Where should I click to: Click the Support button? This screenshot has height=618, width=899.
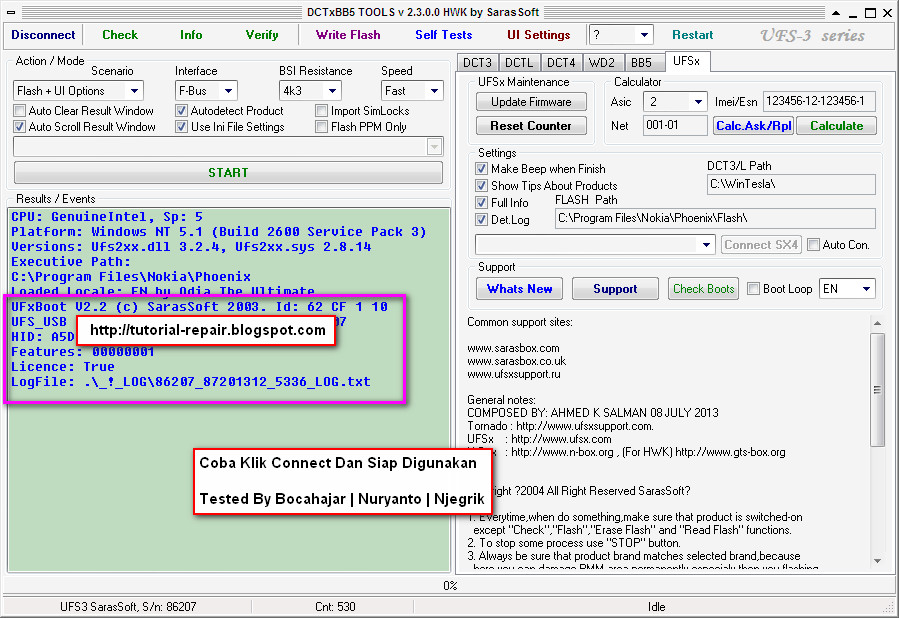click(615, 289)
